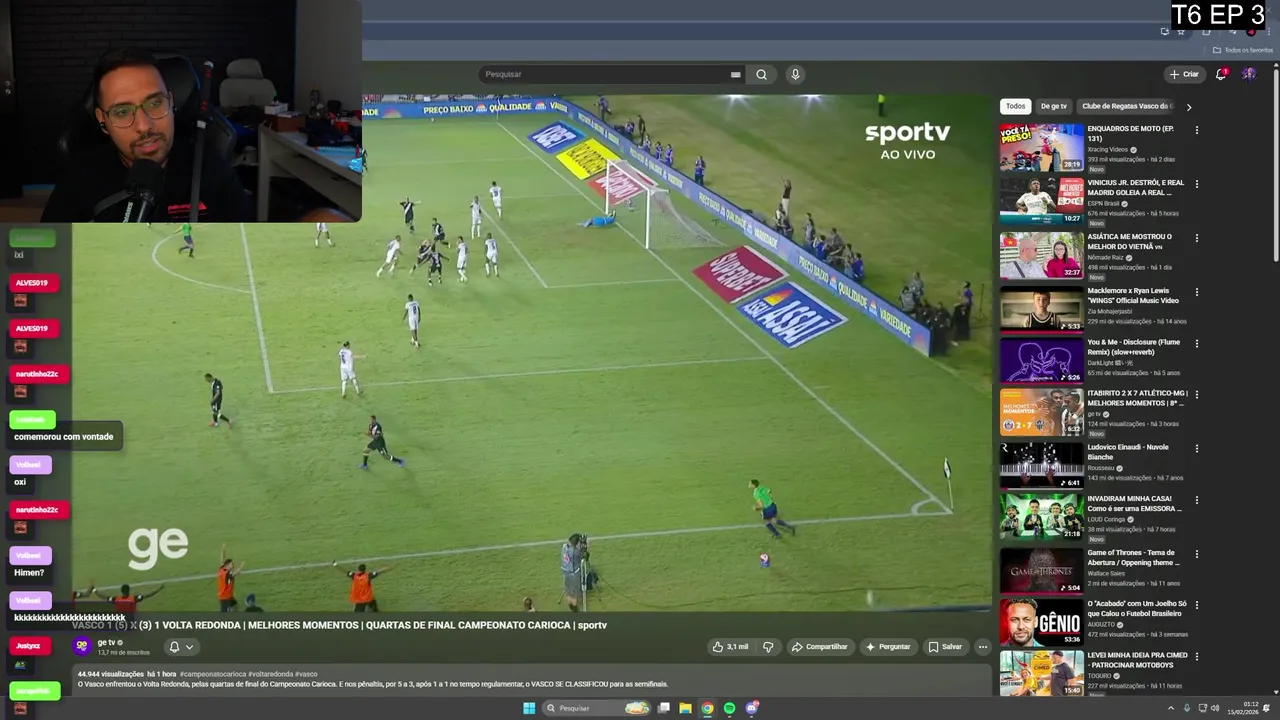Open INVADIRAM MINHA CASA thumbnail
This screenshot has width=1280, height=720.
(1041, 517)
